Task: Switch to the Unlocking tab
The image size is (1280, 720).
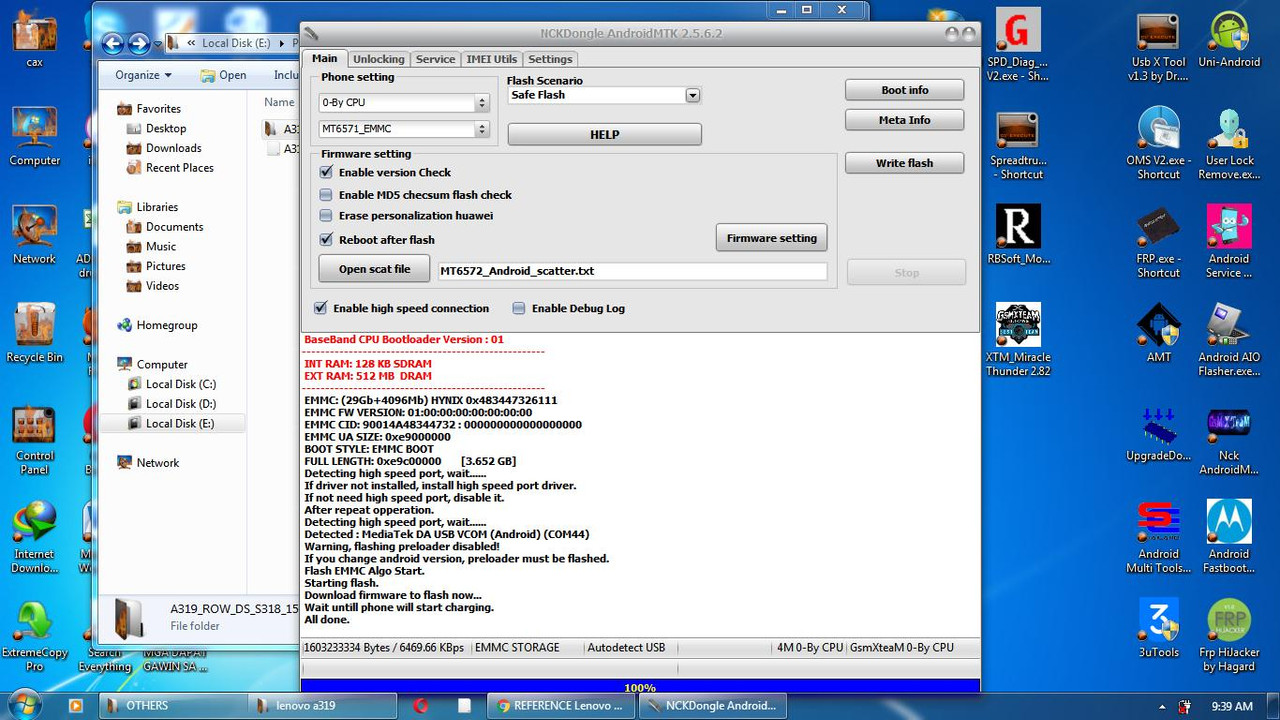Action: (379, 59)
